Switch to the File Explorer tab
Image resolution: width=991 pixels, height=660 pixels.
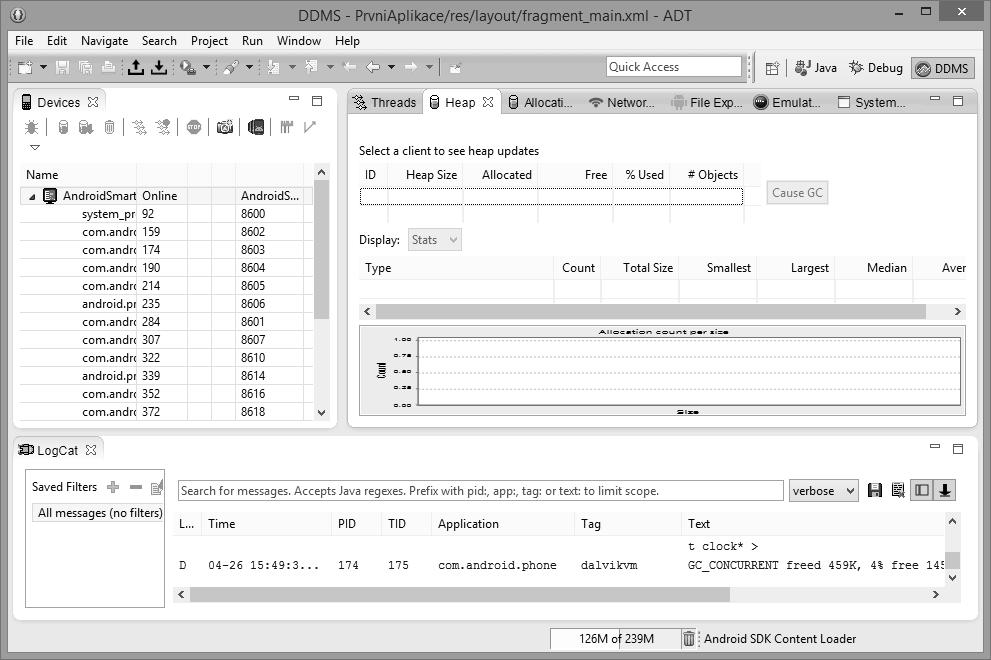coord(707,102)
